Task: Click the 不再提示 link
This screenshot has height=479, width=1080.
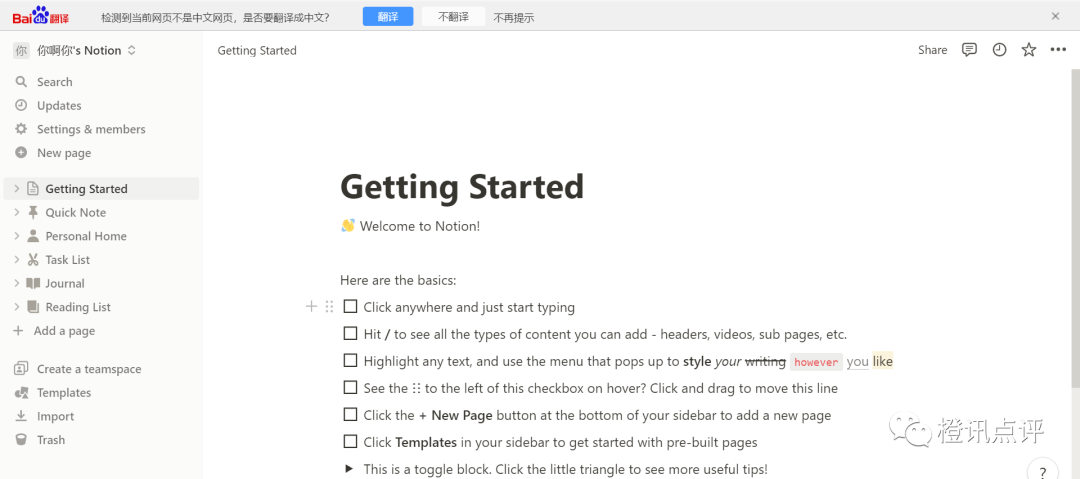Action: [x=514, y=17]
